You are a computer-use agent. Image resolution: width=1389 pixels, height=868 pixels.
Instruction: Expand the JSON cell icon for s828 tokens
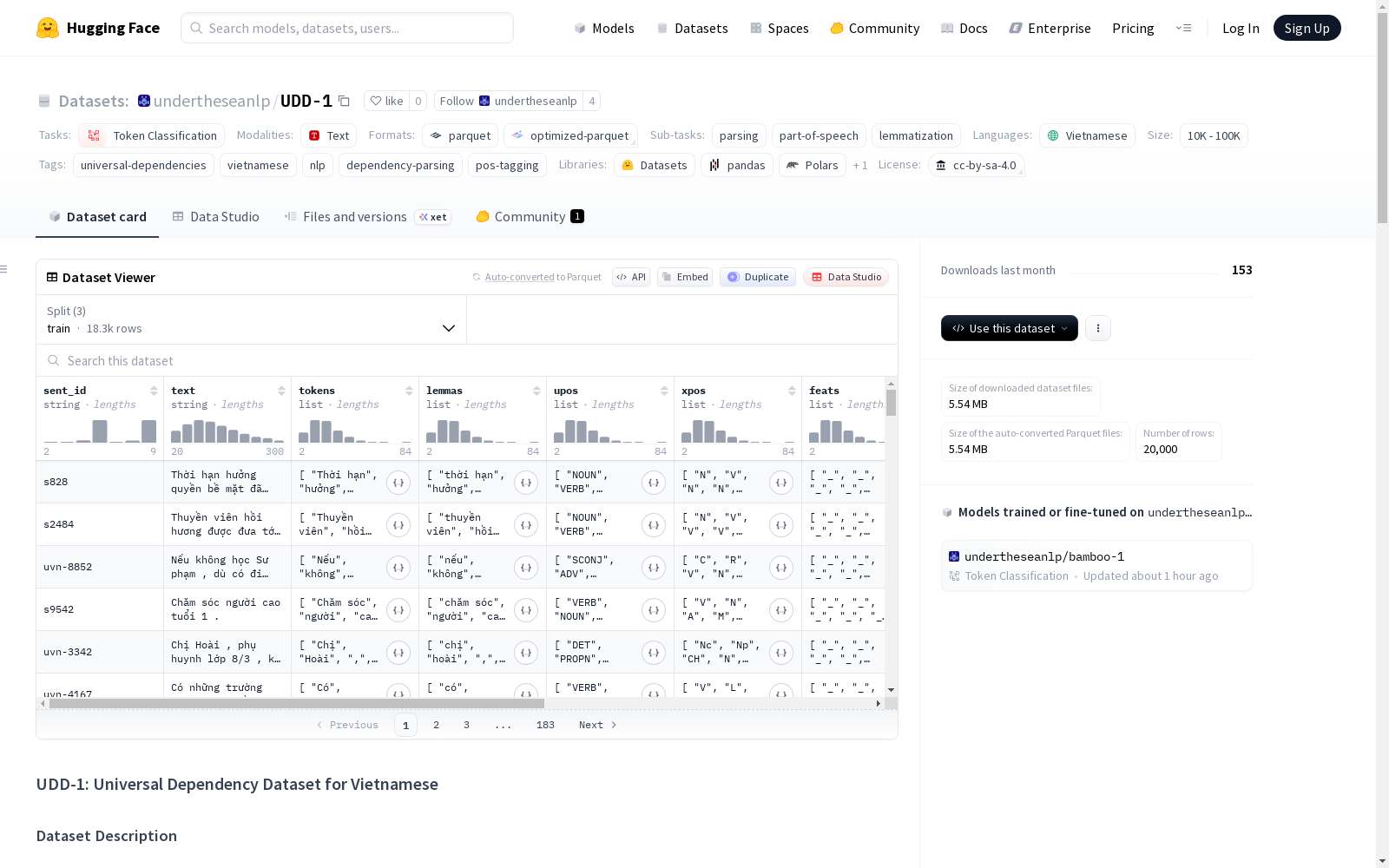(x=398, y=483)
